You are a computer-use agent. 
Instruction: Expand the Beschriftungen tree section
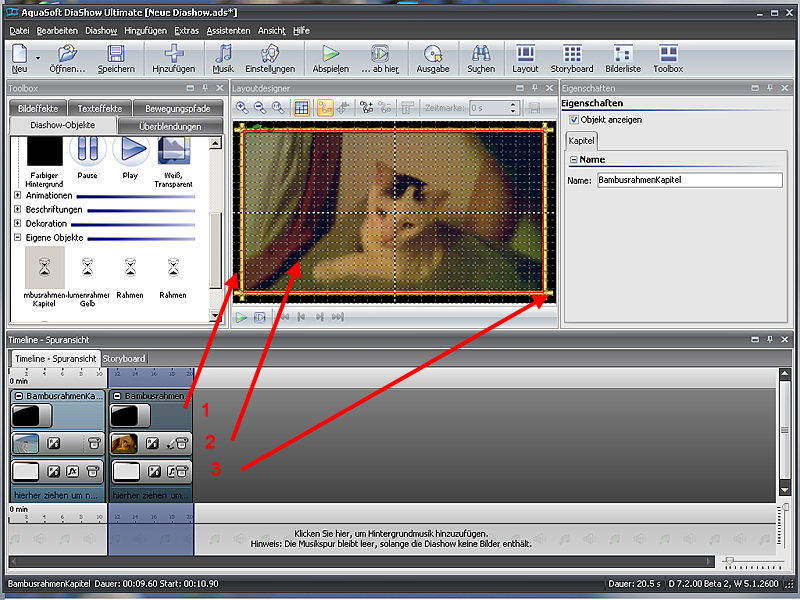[x=18, y=210]
